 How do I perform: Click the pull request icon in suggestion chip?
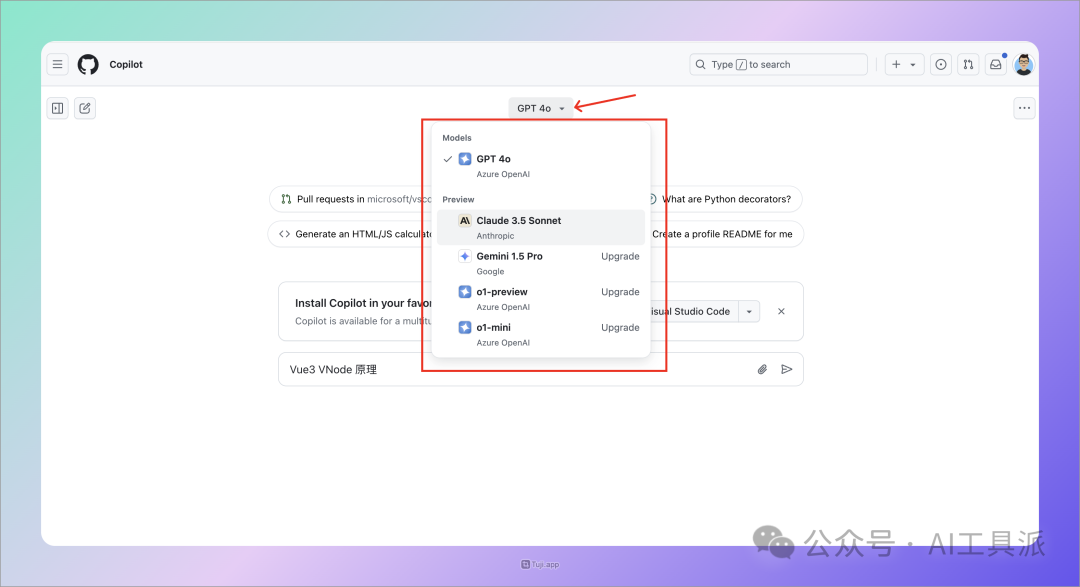pos(286,199)
